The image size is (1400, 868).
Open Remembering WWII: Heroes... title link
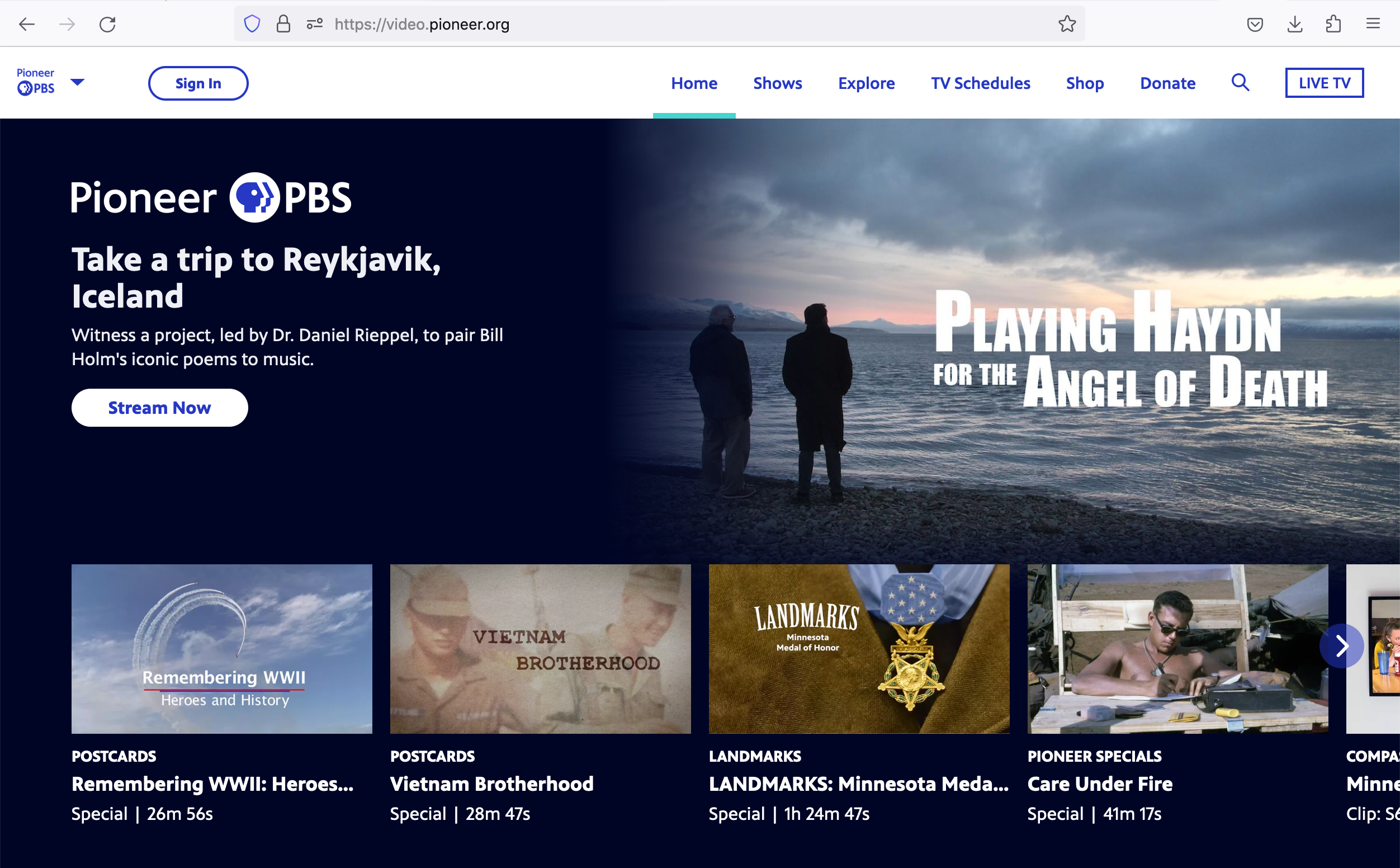point(212,784)
